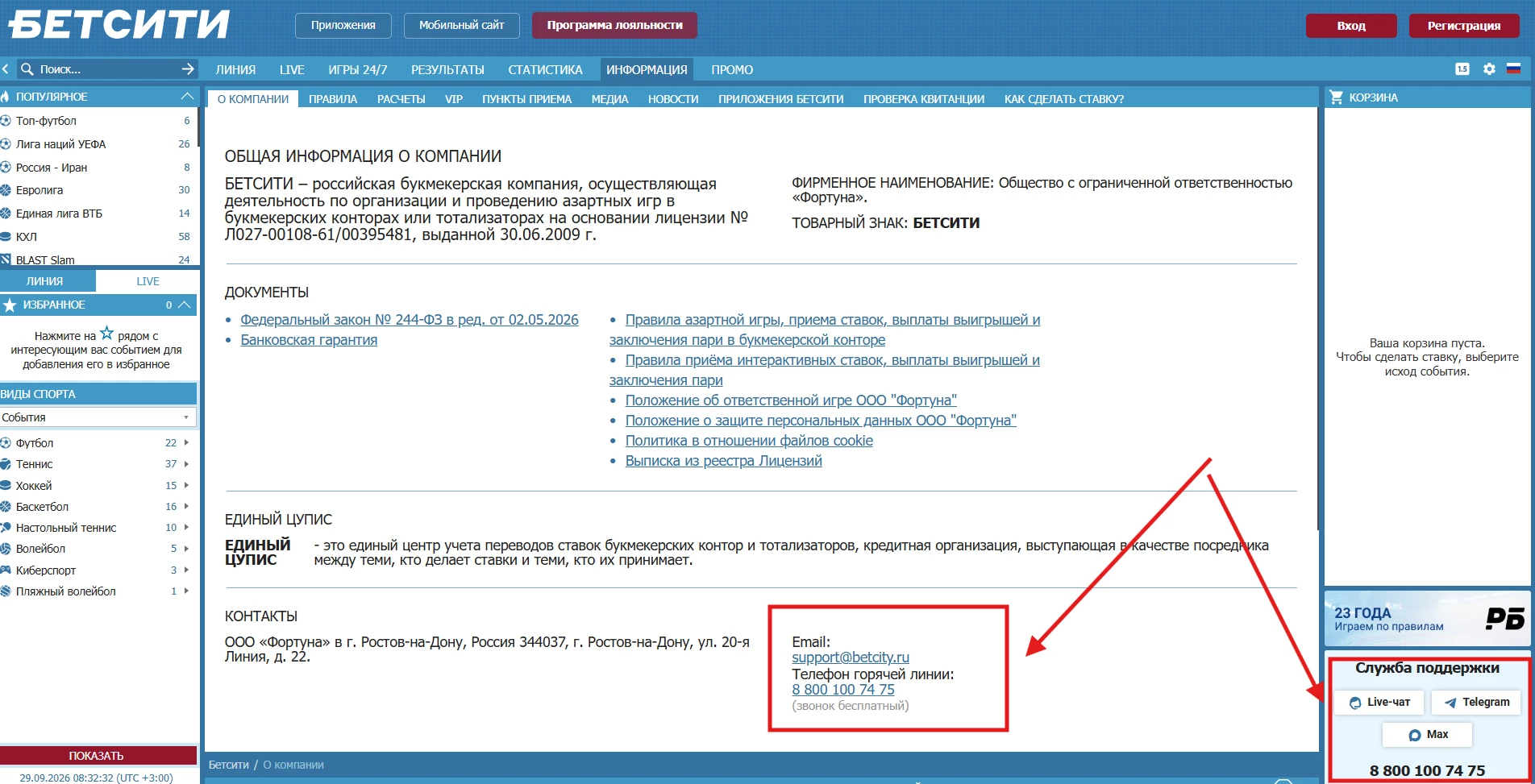Collapse the Популярное section
The image size is (1535, 784).
pyautogui.click(x=187, y=97)
